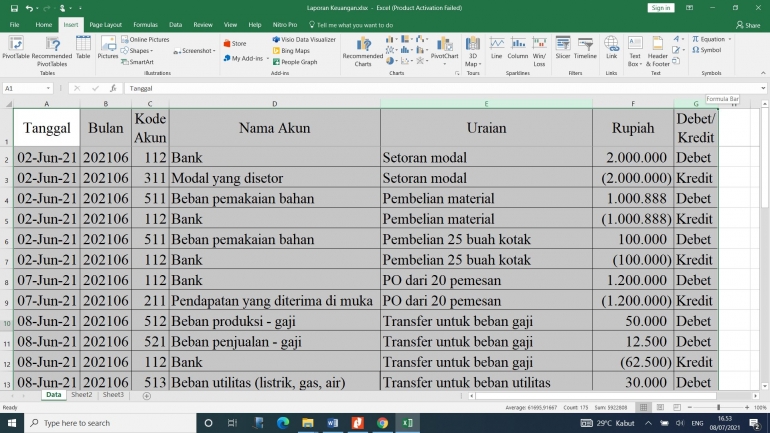Insert a Timeline filter
Image resolution: width=770 pixels, height=433 pixels.
(585, 48)
